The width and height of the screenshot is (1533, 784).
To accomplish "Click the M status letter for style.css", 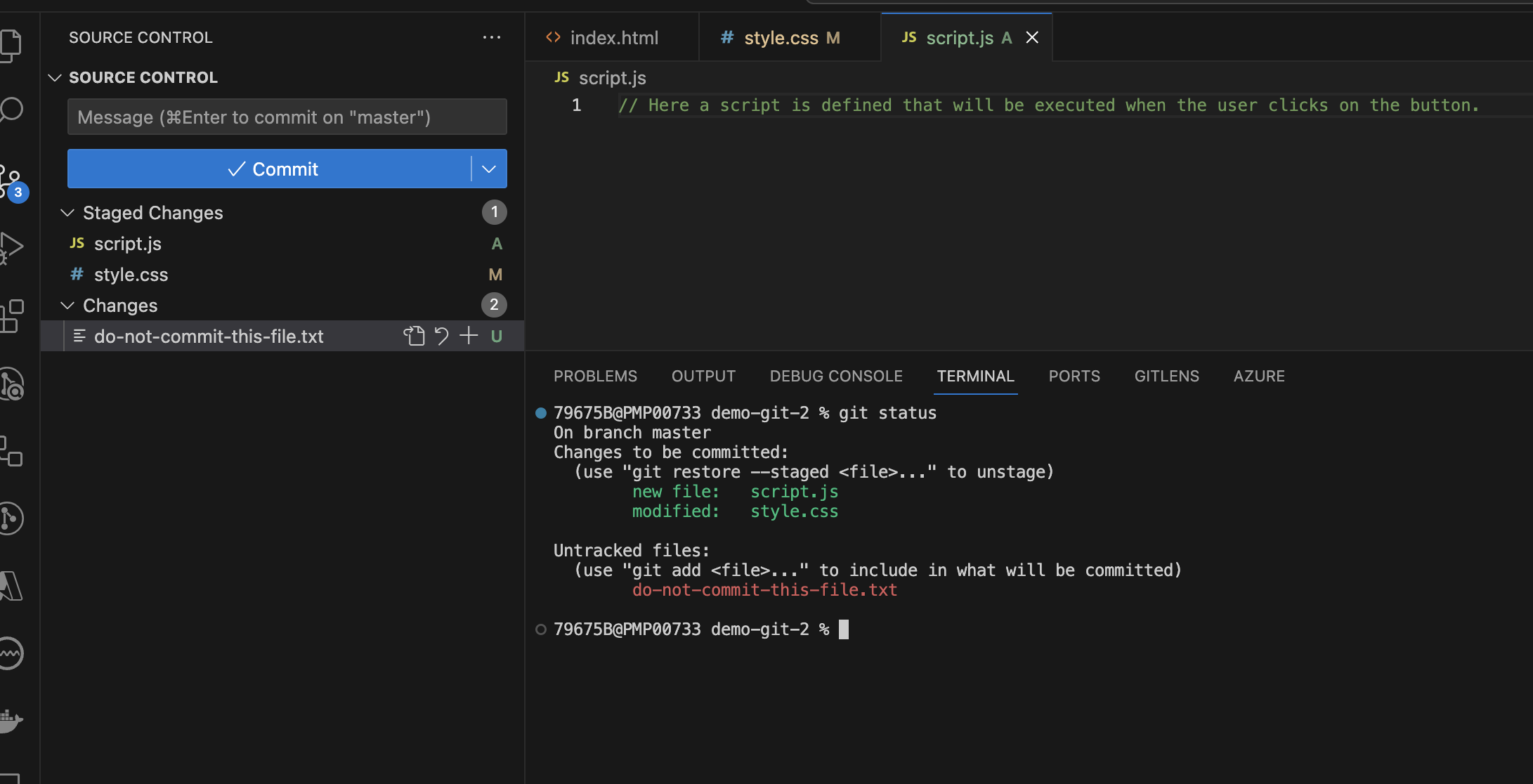I will click(495, 274).
